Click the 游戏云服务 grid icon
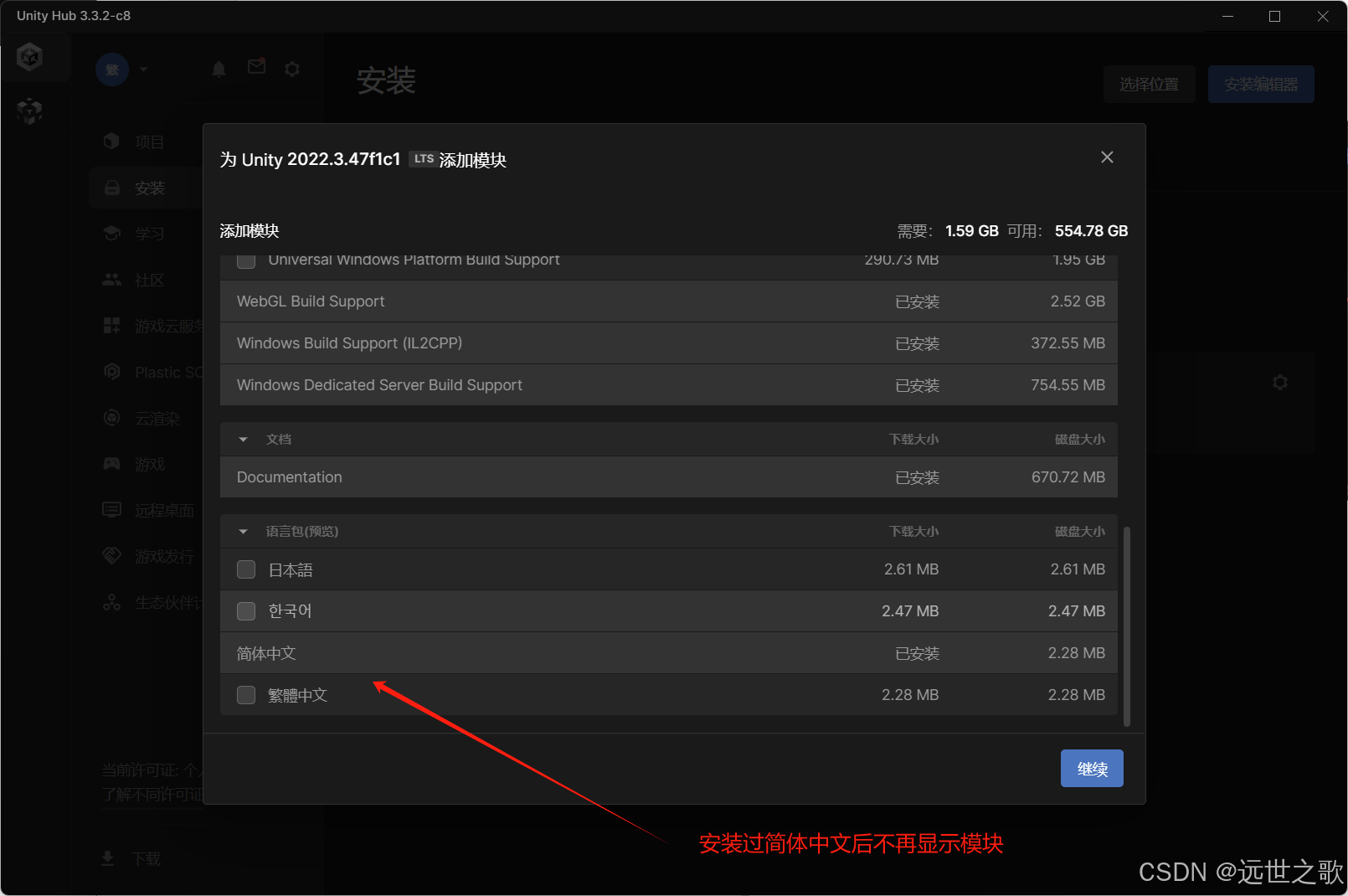This screenshot has width=1348, height=896. (111, 325)
